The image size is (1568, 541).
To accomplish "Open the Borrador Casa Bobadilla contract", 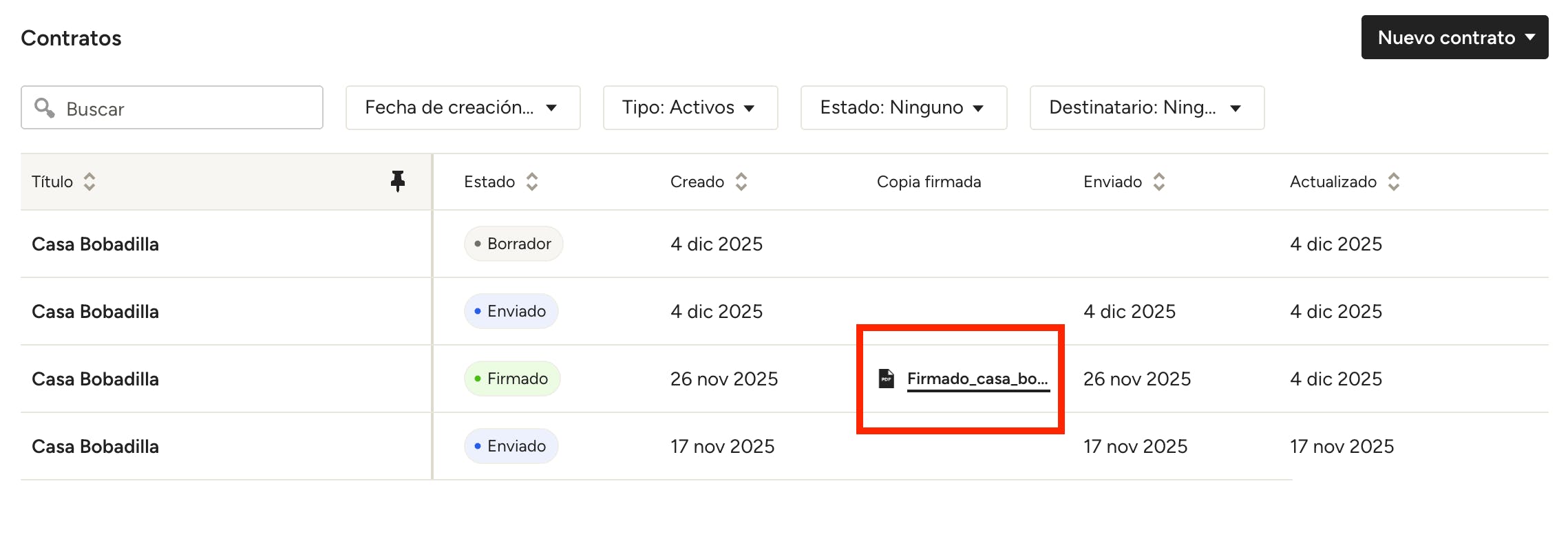I will point(96,244).
